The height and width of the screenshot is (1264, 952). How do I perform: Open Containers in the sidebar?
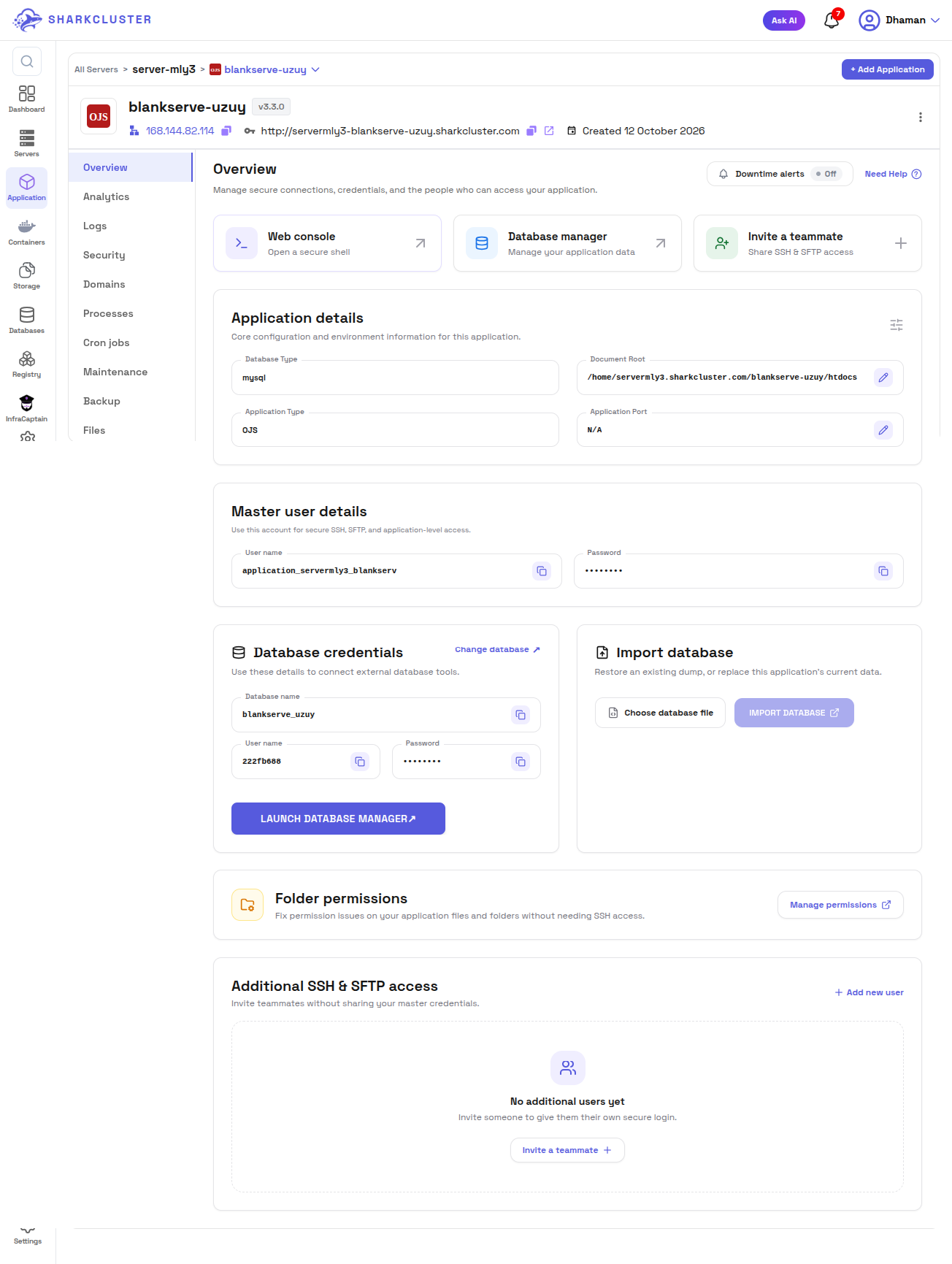pos(27,232)
